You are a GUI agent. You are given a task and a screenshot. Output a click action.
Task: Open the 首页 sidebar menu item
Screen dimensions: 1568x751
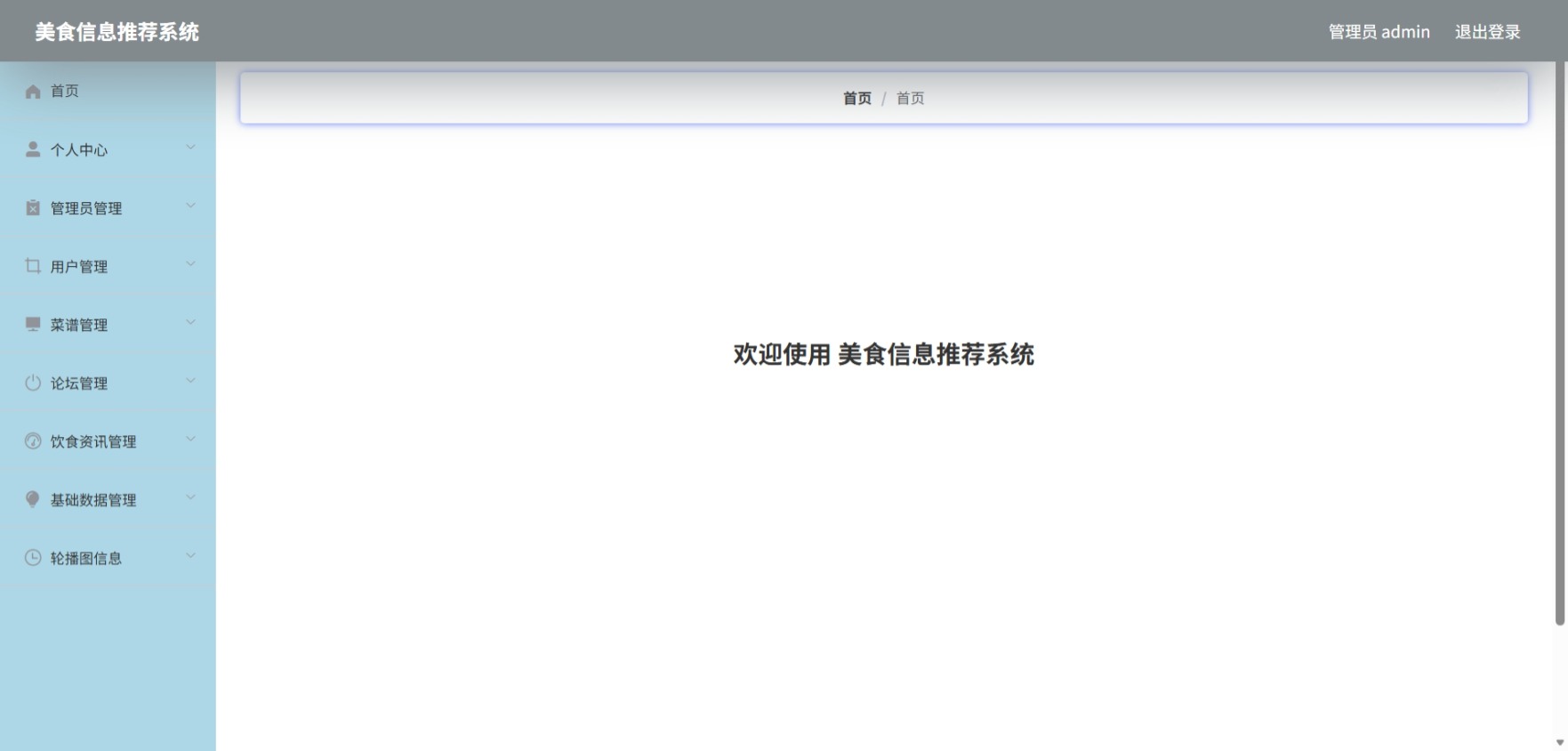pyautogui.click(x=108, y=91)
